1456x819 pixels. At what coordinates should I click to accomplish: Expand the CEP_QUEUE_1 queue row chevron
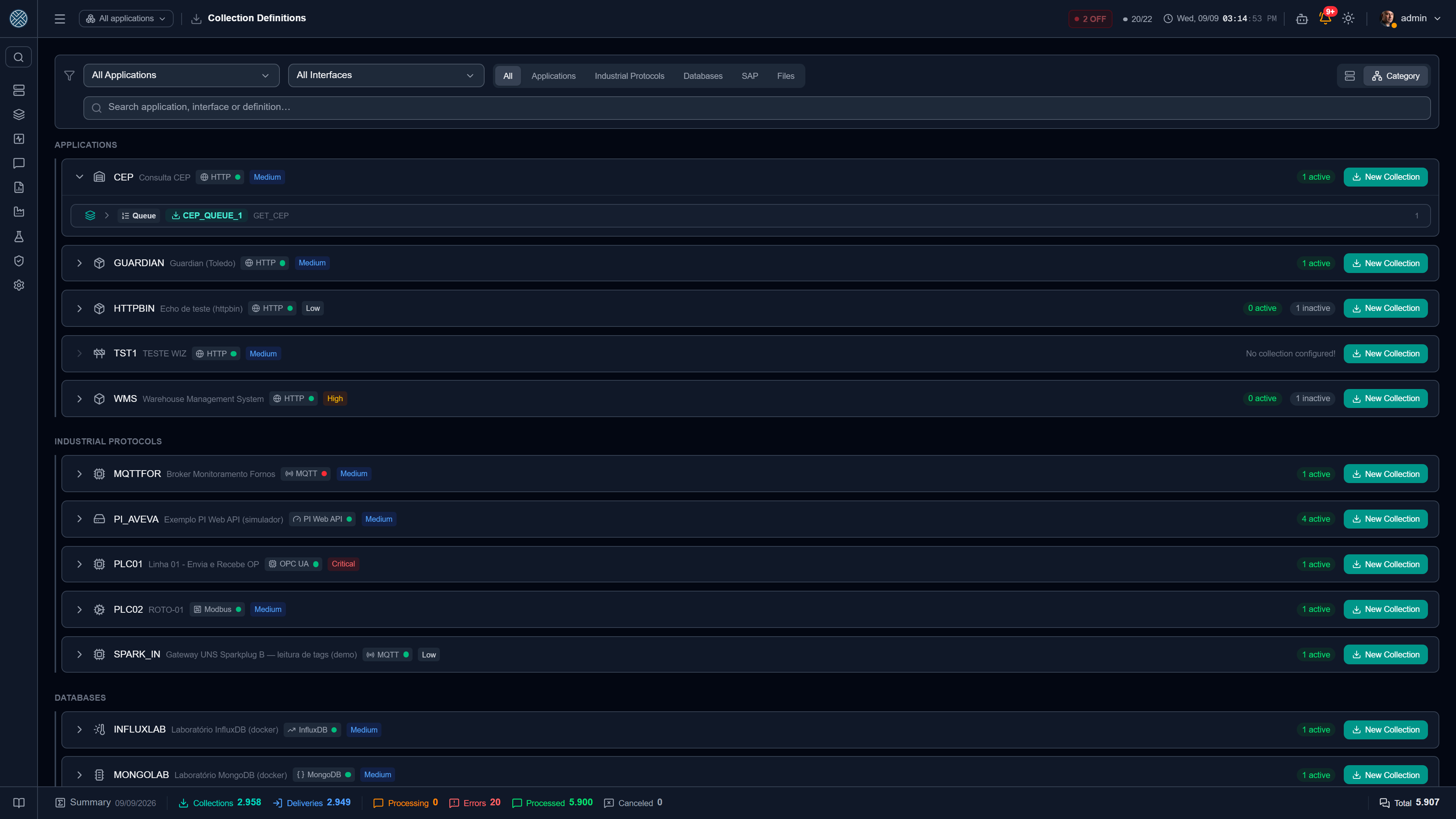107,216
